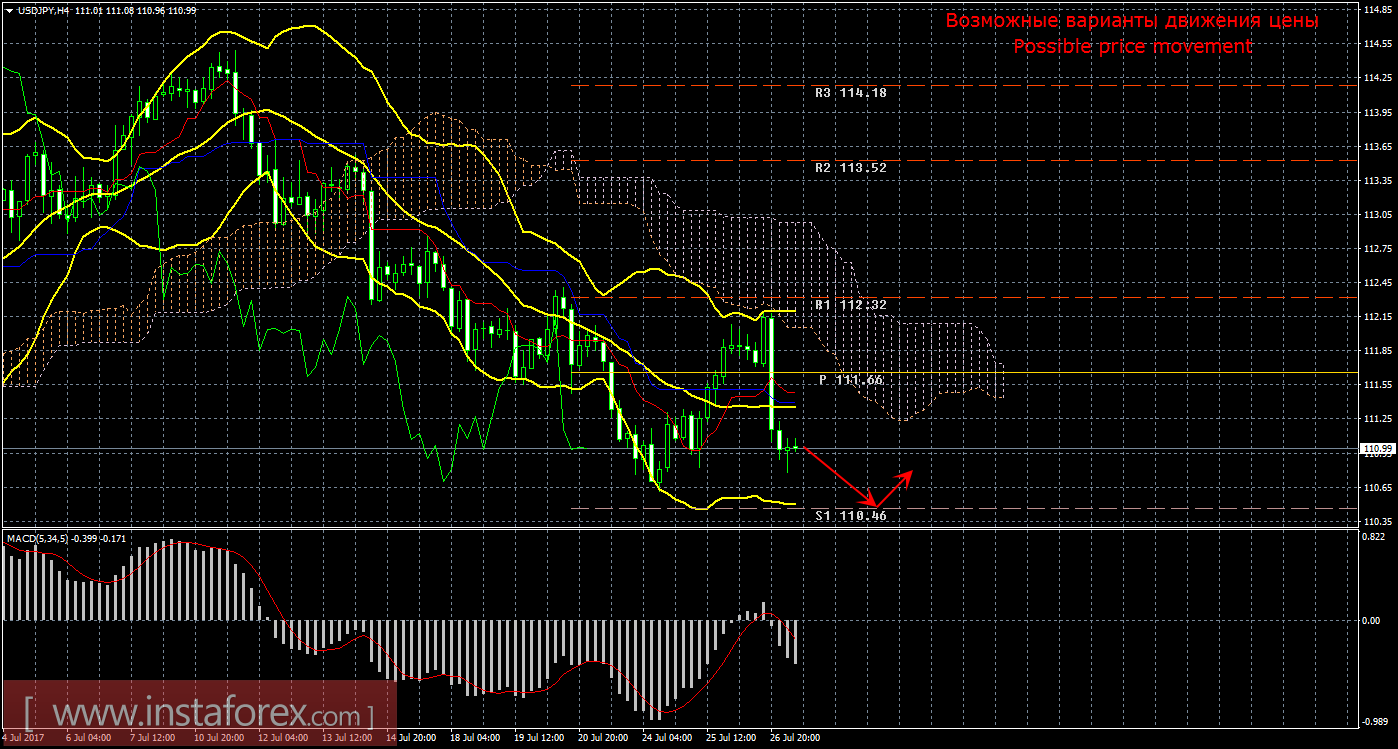The image size is (1398, 749).
Task: Click the 19 Jul 12:00 time label
Action: (541, 738)
